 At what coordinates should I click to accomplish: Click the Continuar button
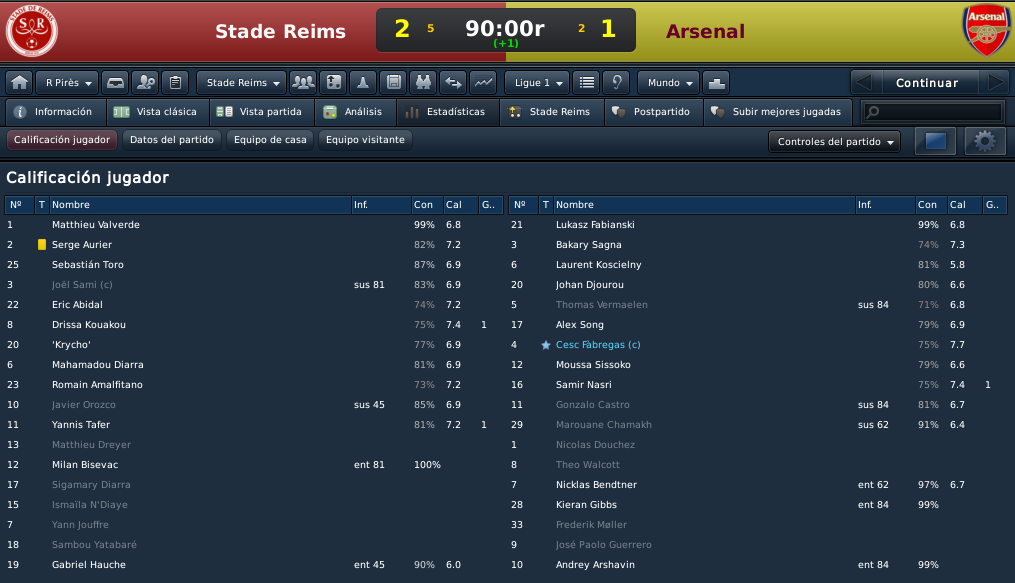point(926,83)
